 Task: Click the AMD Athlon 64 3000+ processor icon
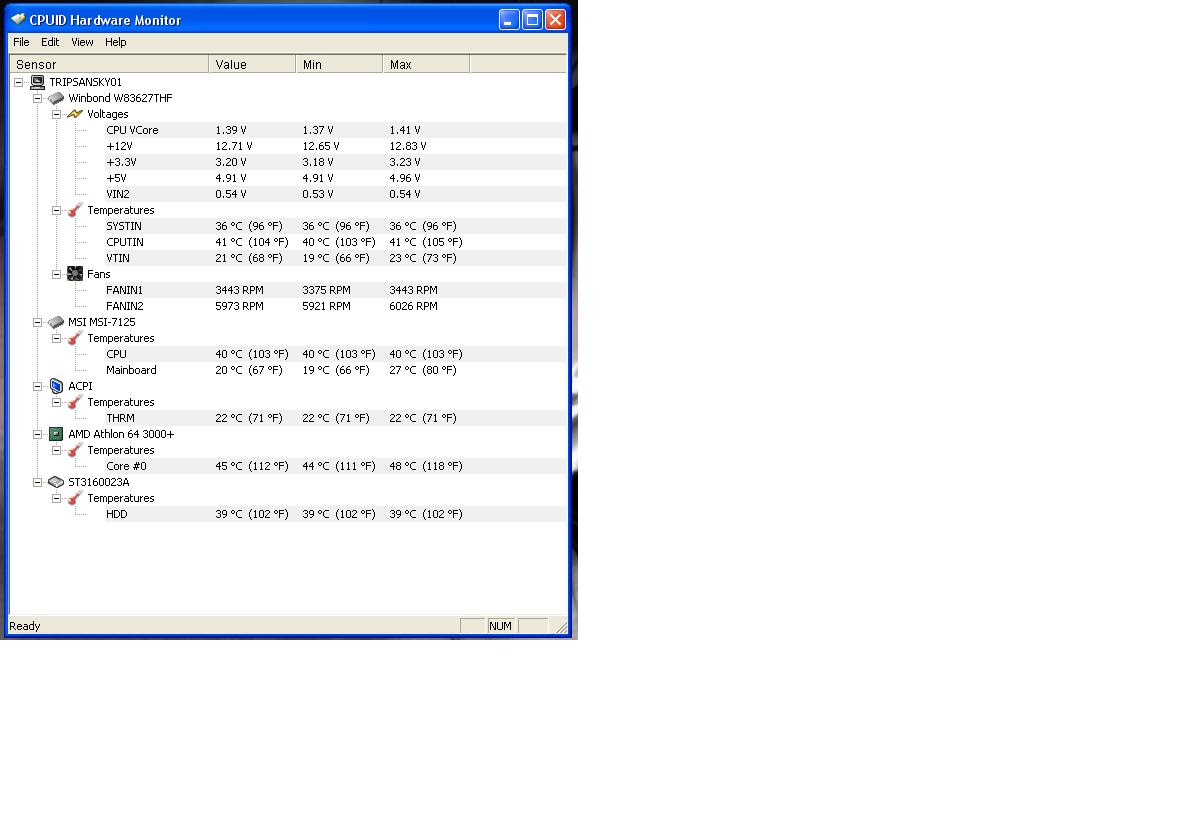(x=56, y=434)
